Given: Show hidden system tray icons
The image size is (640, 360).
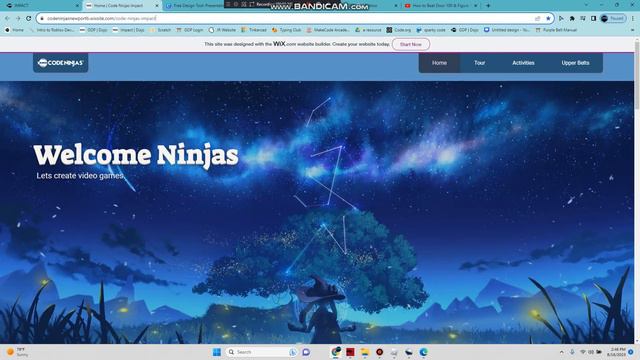Looking at the screenshot, I should (562, 352).
